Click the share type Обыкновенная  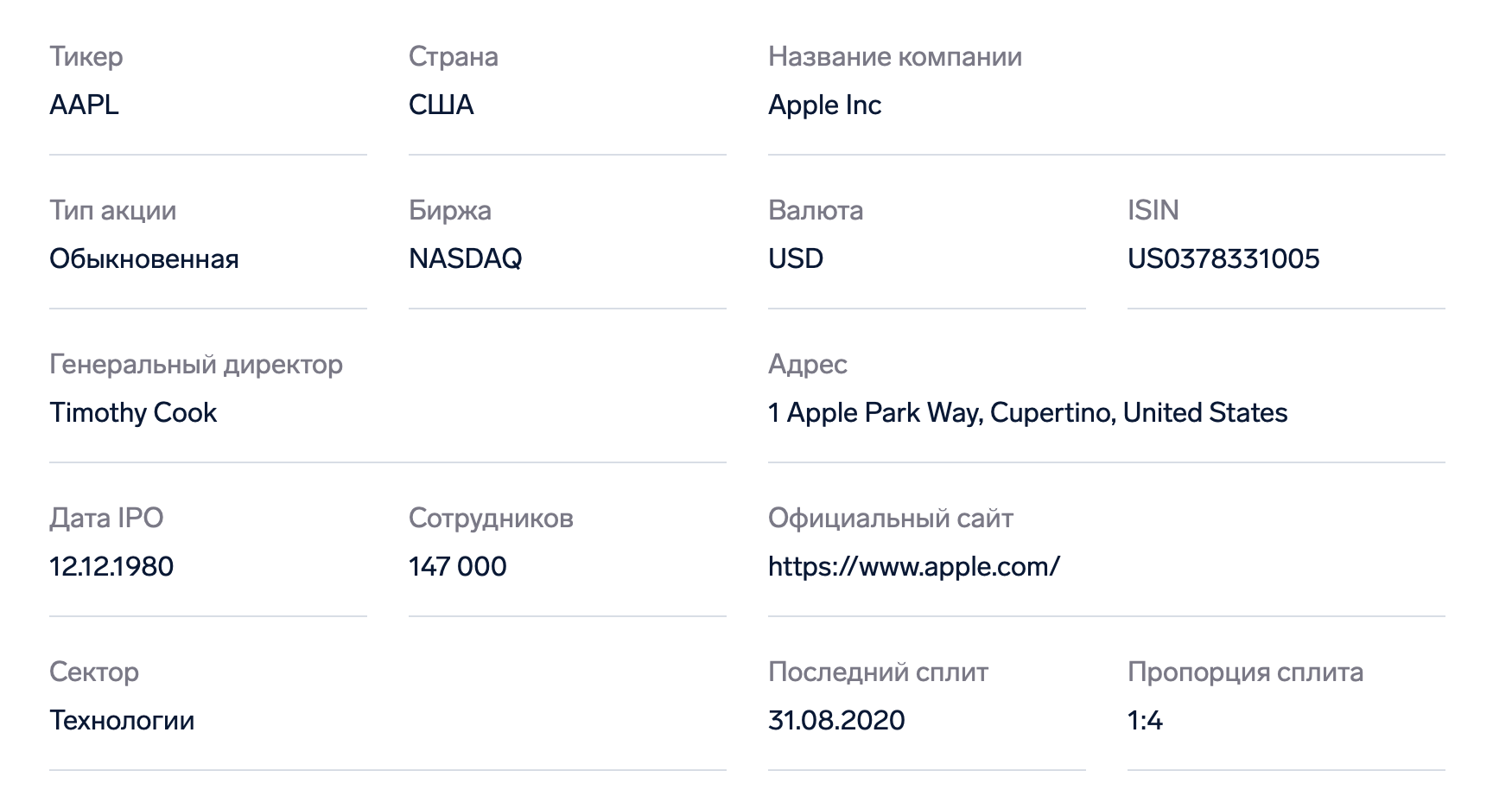coord(144,258)
